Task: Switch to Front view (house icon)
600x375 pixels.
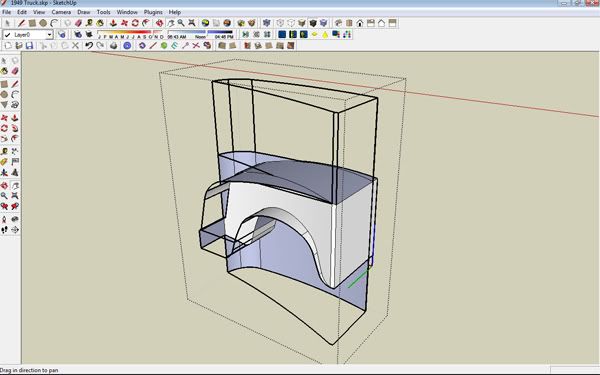Action: 360,23
